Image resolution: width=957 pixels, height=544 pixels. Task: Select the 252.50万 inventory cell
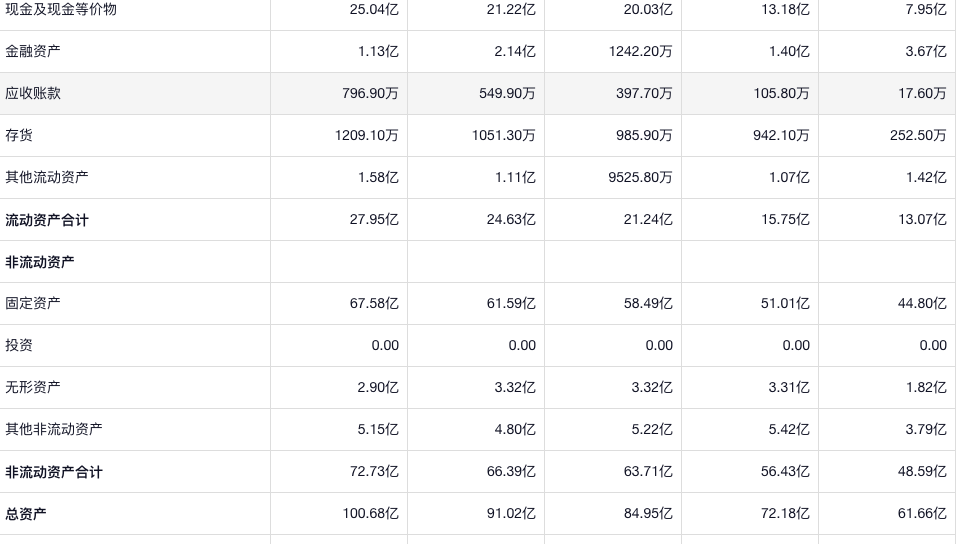(918, 135)
